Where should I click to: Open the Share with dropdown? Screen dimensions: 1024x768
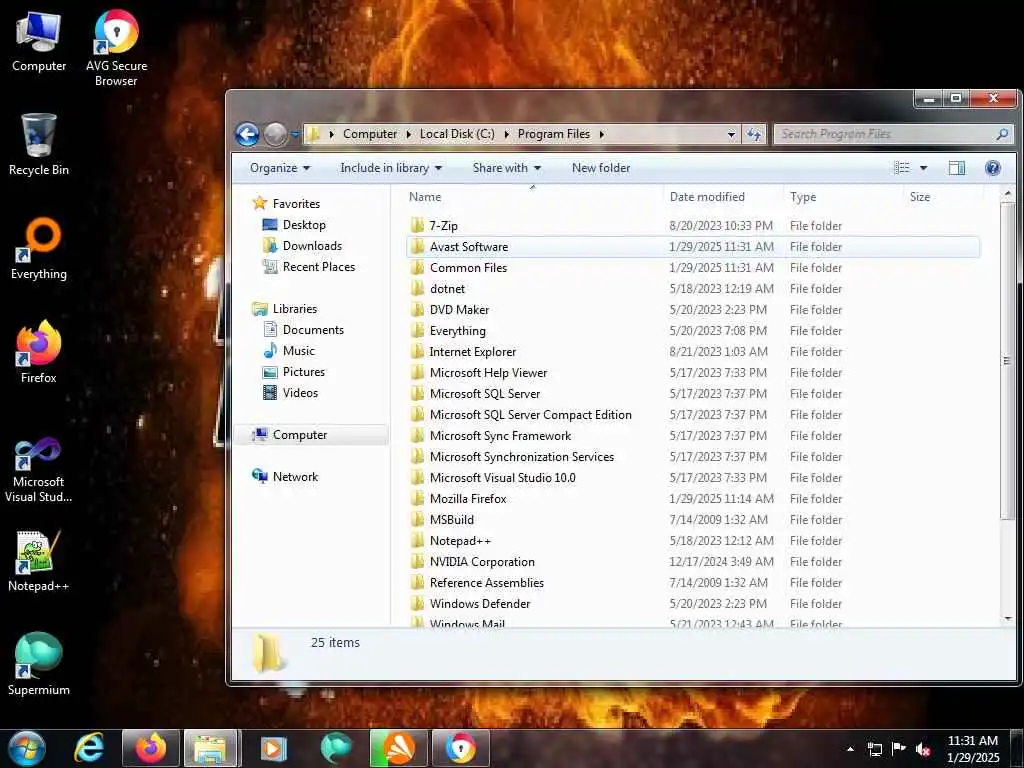coord(507,168)
